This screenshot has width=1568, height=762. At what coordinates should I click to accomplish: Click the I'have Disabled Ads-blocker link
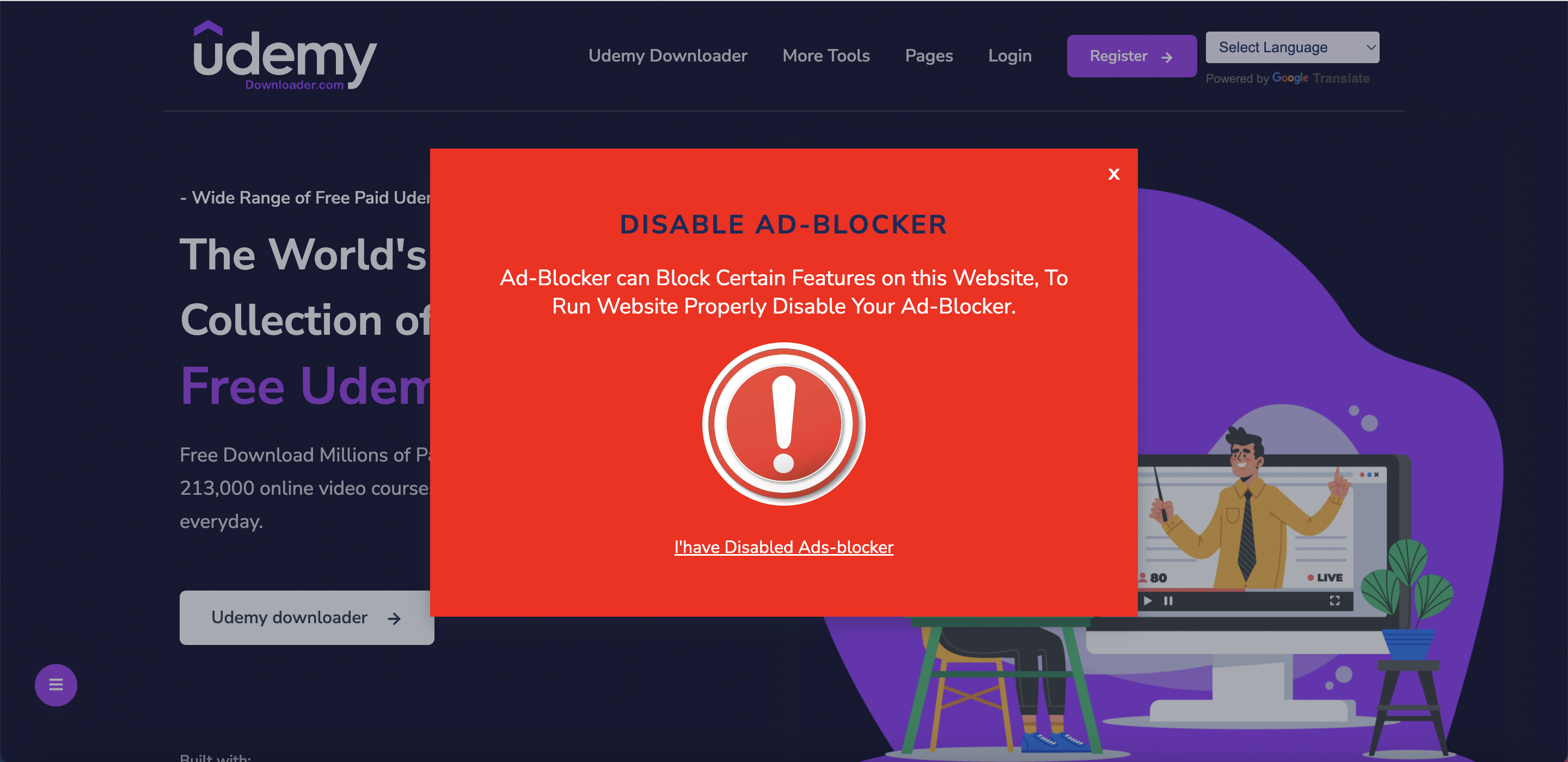coord(783,547)
